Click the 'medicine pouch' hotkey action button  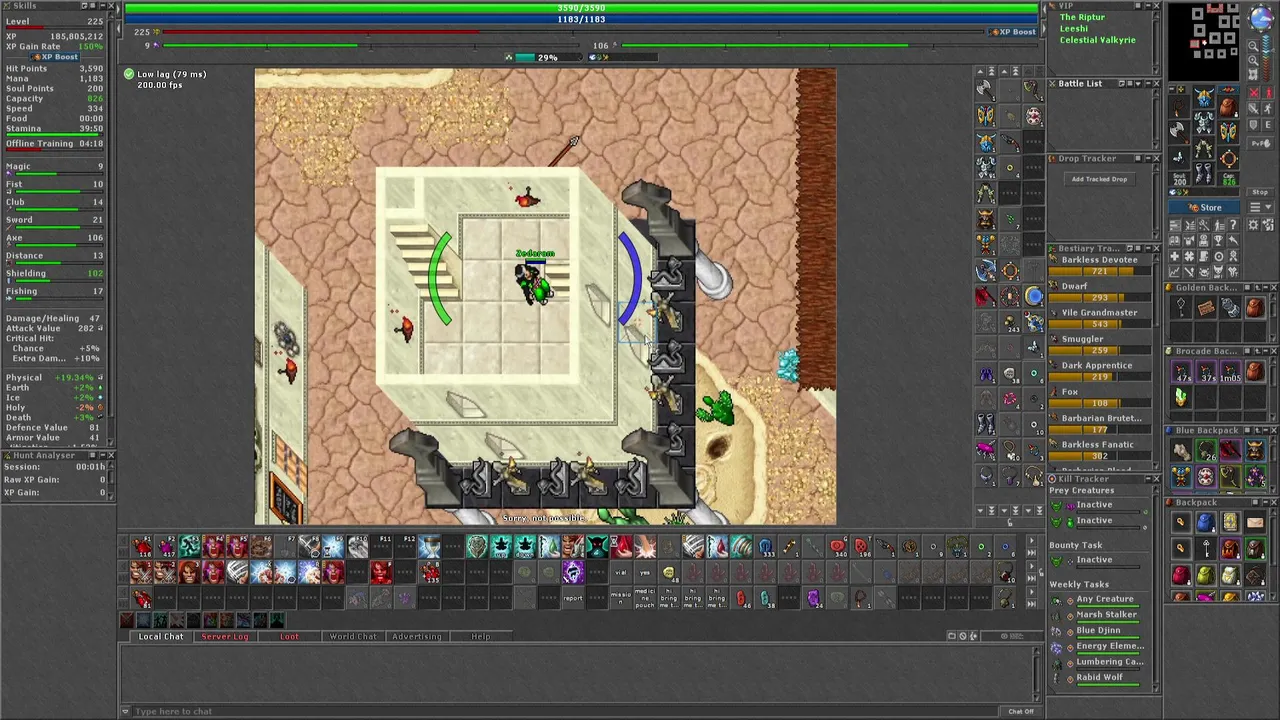(x=645, y=598)
